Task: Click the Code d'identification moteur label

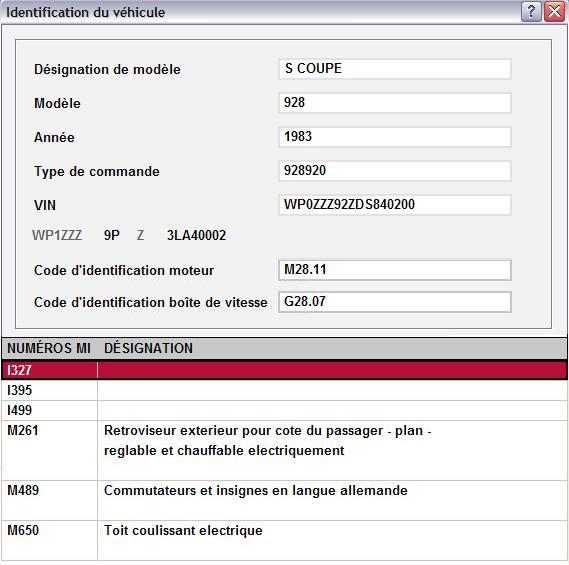Action: 124,271
